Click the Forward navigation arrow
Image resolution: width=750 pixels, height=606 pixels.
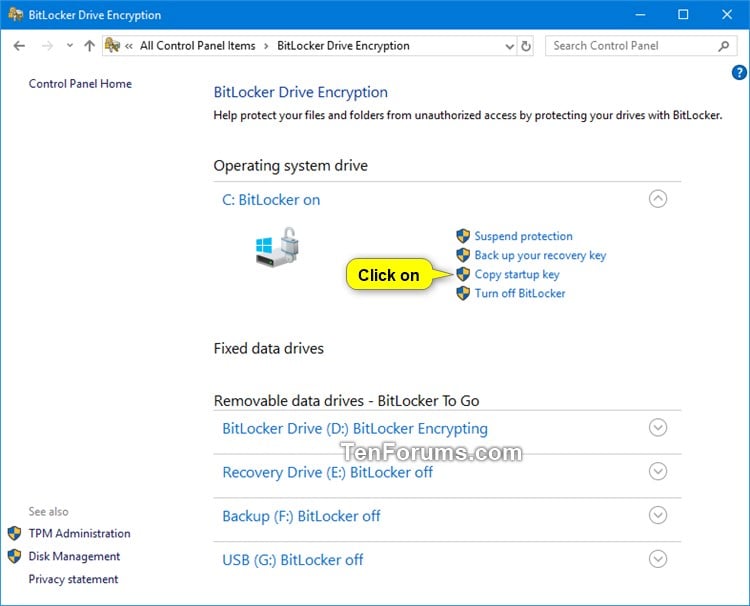coord(47,46)
